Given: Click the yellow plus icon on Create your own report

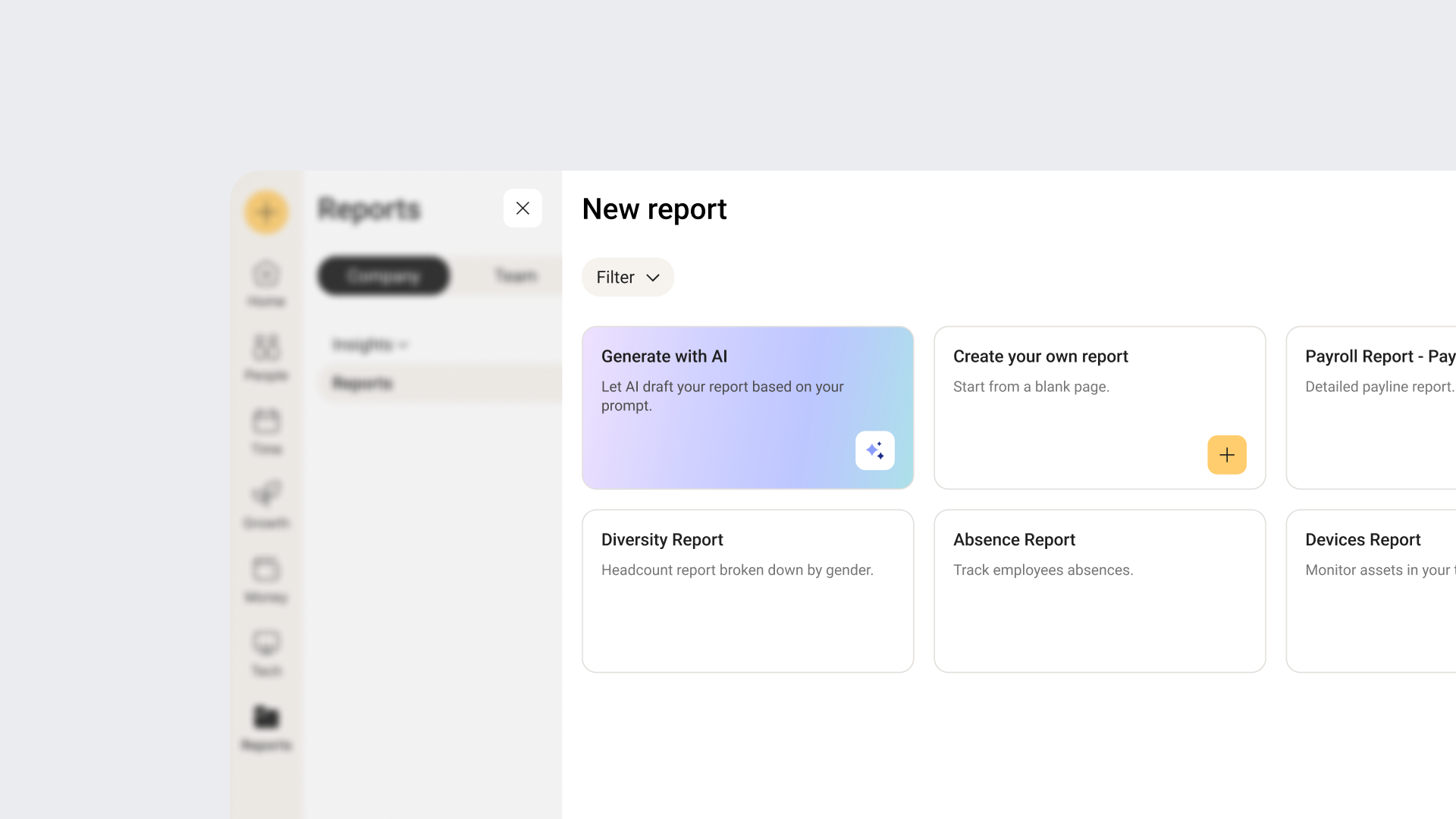Looking at the screenshot, I should (x=1226, y=455).
